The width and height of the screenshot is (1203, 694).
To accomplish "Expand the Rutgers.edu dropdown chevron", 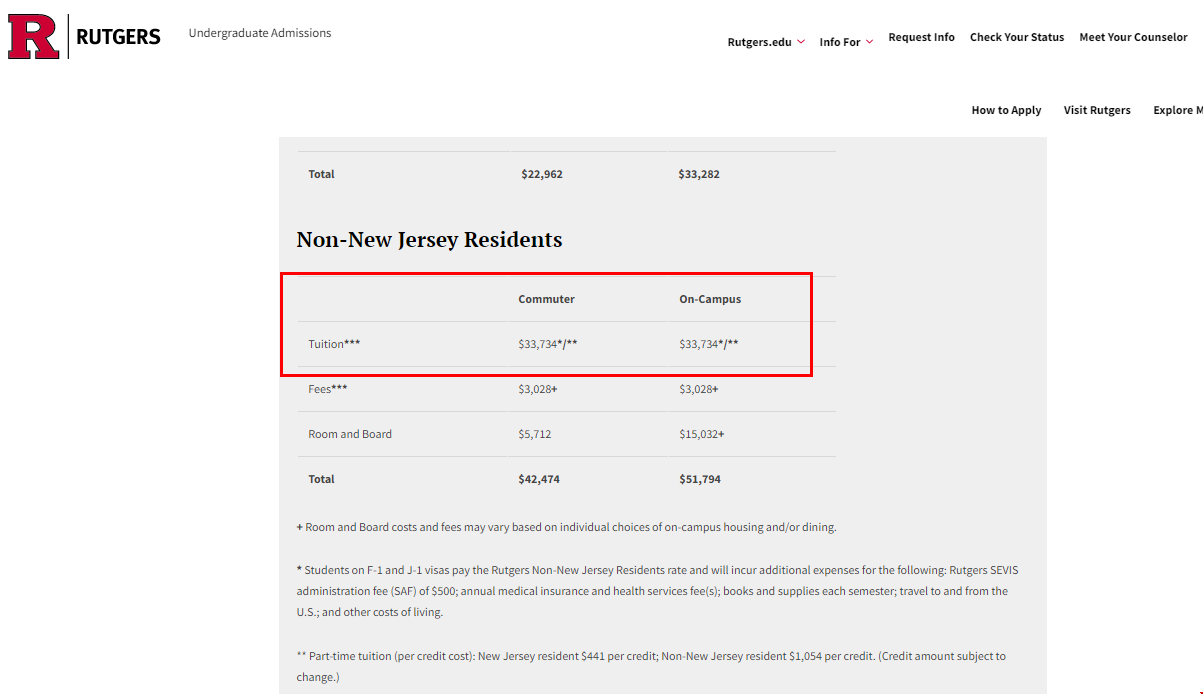I will click(x=801, y=42).
